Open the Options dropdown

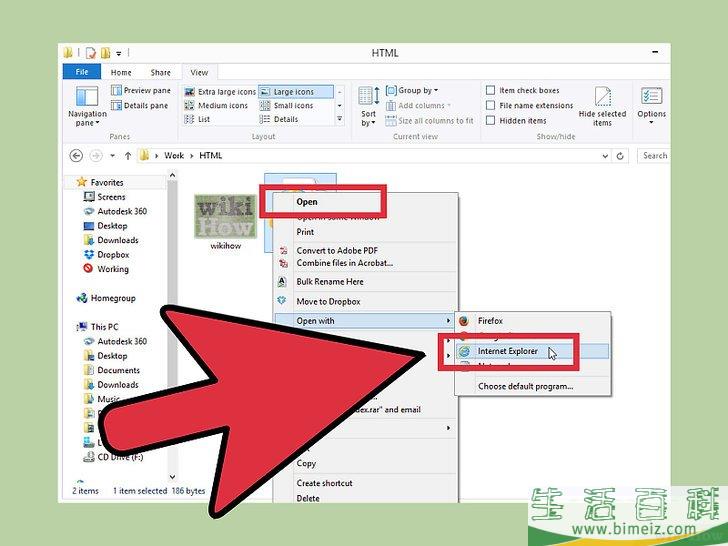(651, 107)
